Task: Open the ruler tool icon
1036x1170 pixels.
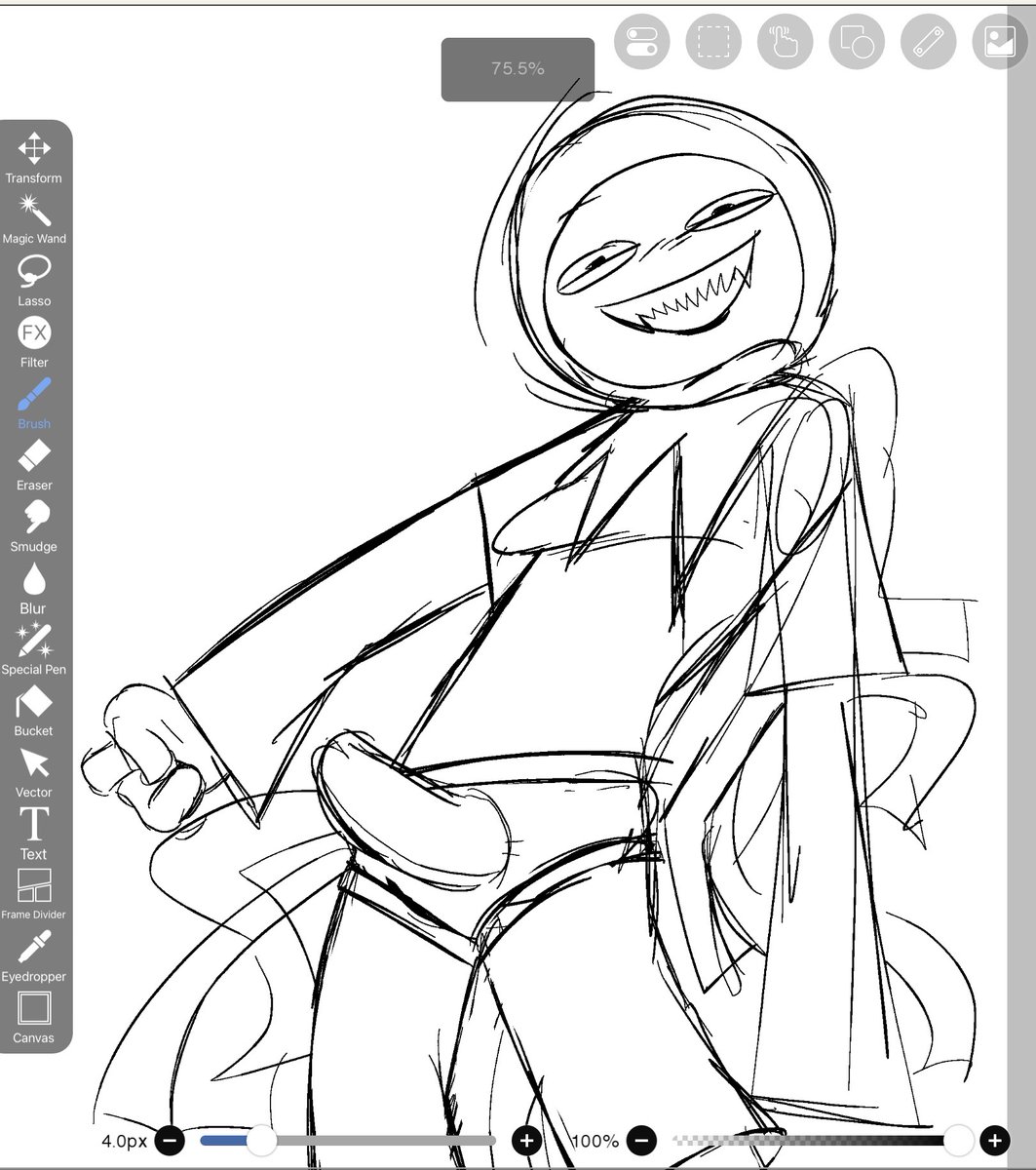Action: [927, 42]
